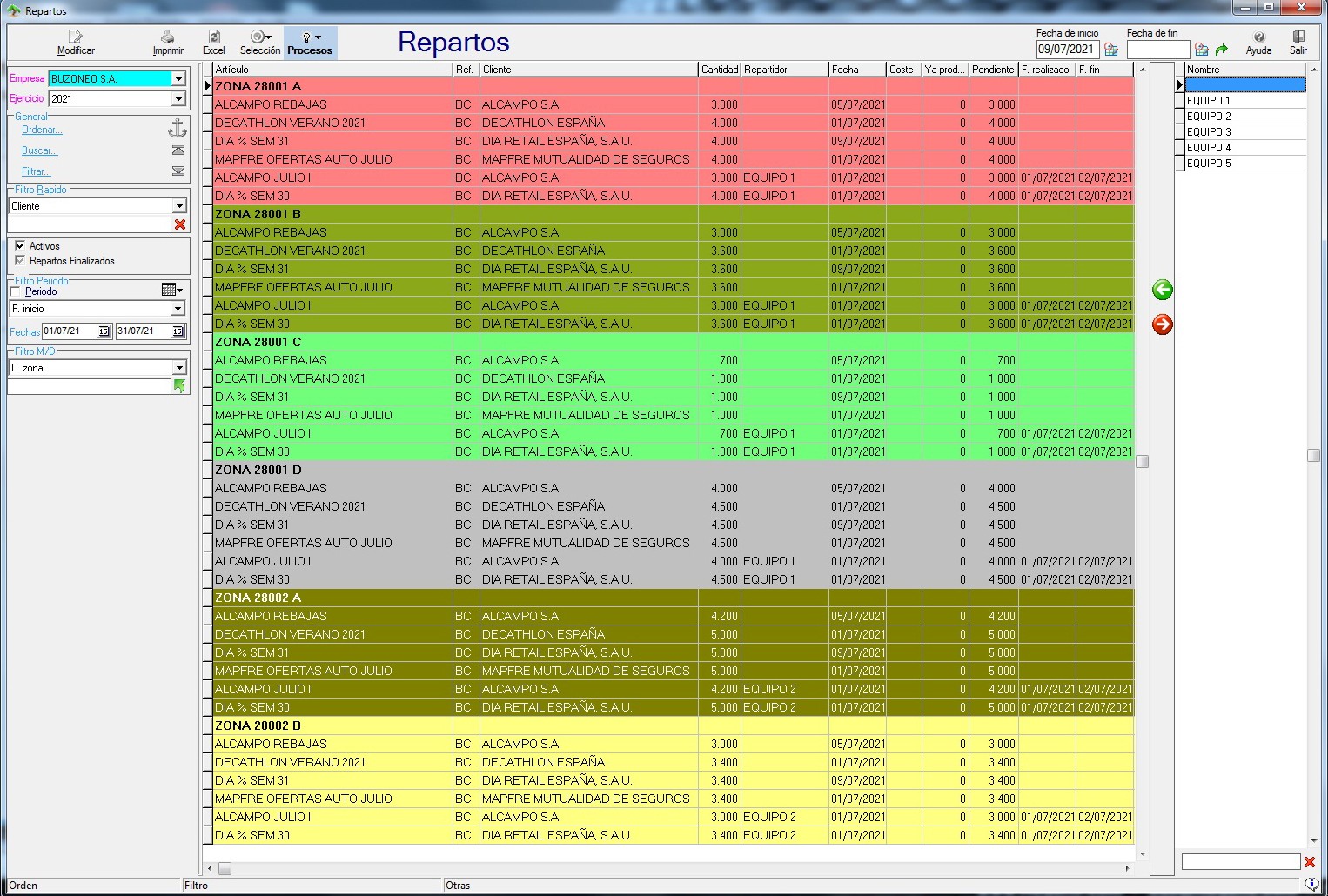Click the Repartidor column header

[785, 70]
